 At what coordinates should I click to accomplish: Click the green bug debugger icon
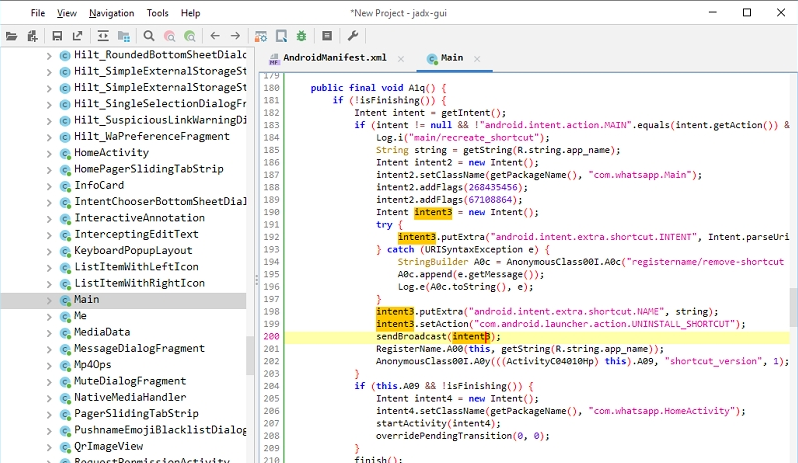point(301,36)
